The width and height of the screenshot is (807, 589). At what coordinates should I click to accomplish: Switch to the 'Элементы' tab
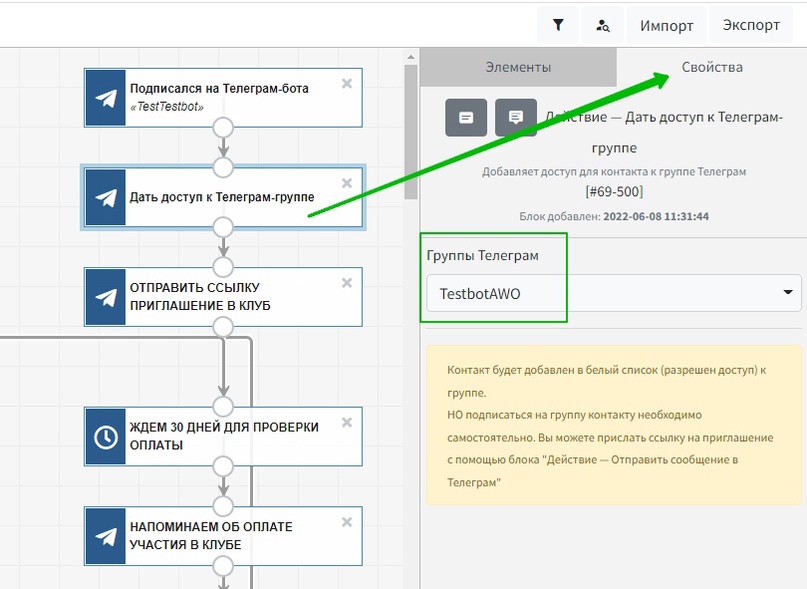tap(518, 67)
